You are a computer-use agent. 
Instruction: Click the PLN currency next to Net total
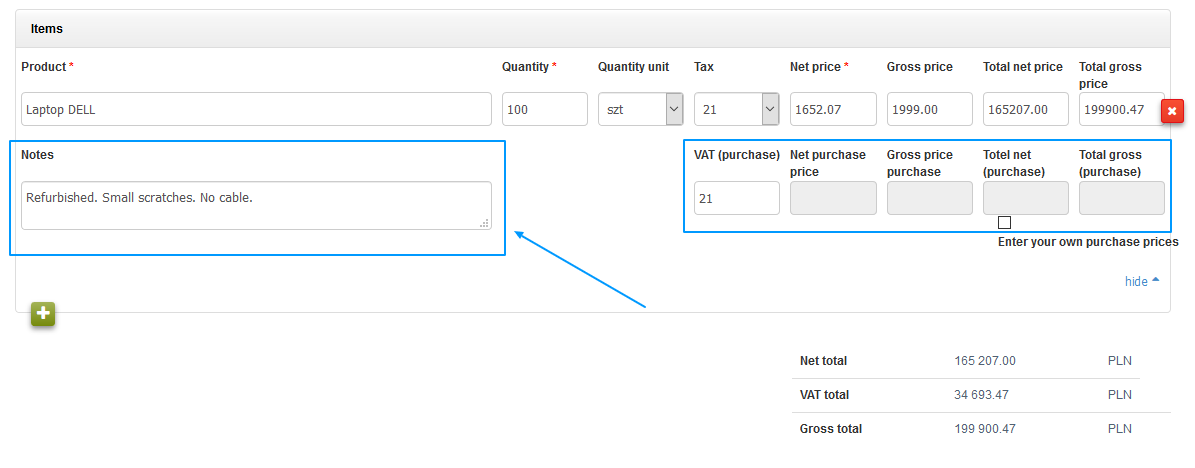[1120, 361]
